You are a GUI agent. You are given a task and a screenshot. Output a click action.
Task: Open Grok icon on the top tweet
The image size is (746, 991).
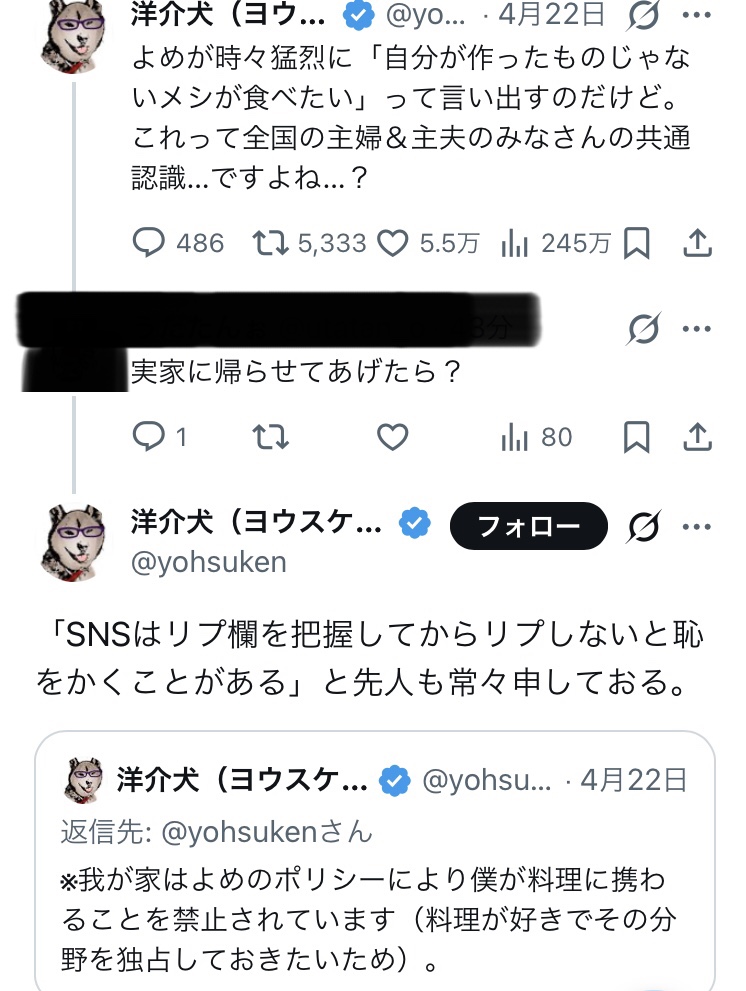tap(642, 16)
